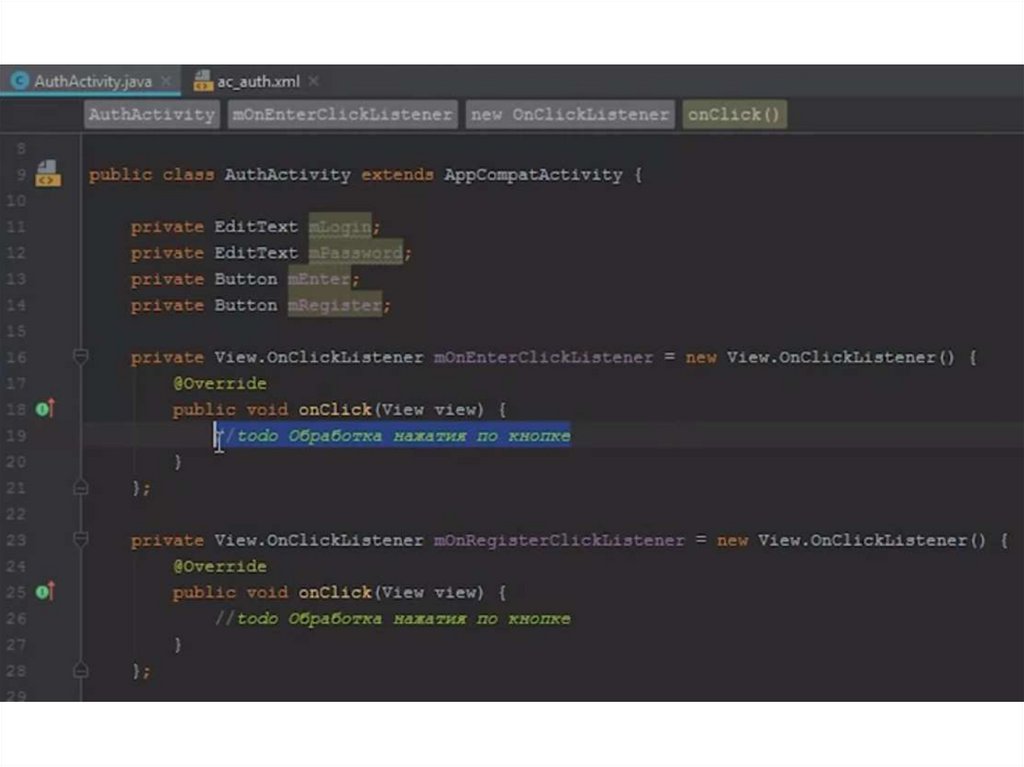Click AuthActivity in the class declaration
Screen dimensions: 1024x767
[287, 174]
